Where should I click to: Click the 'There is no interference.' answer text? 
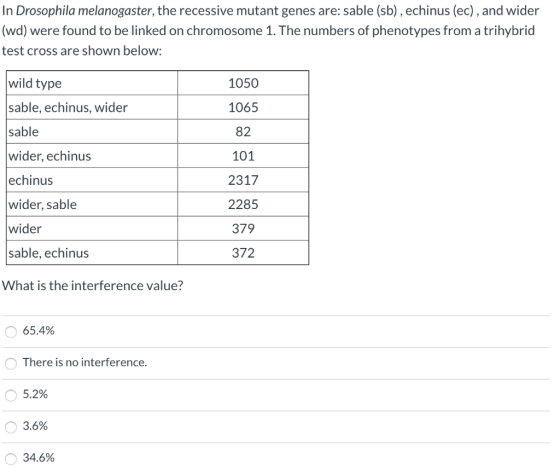pos(85,362)
